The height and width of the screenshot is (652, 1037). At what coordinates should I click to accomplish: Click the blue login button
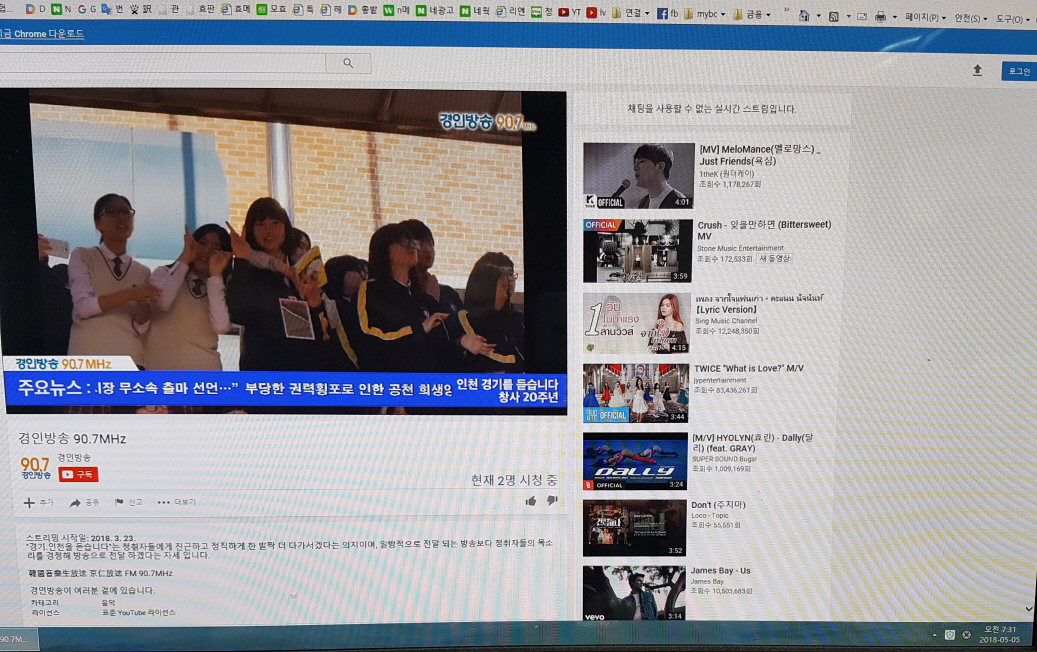click(x=1018, y=71)
